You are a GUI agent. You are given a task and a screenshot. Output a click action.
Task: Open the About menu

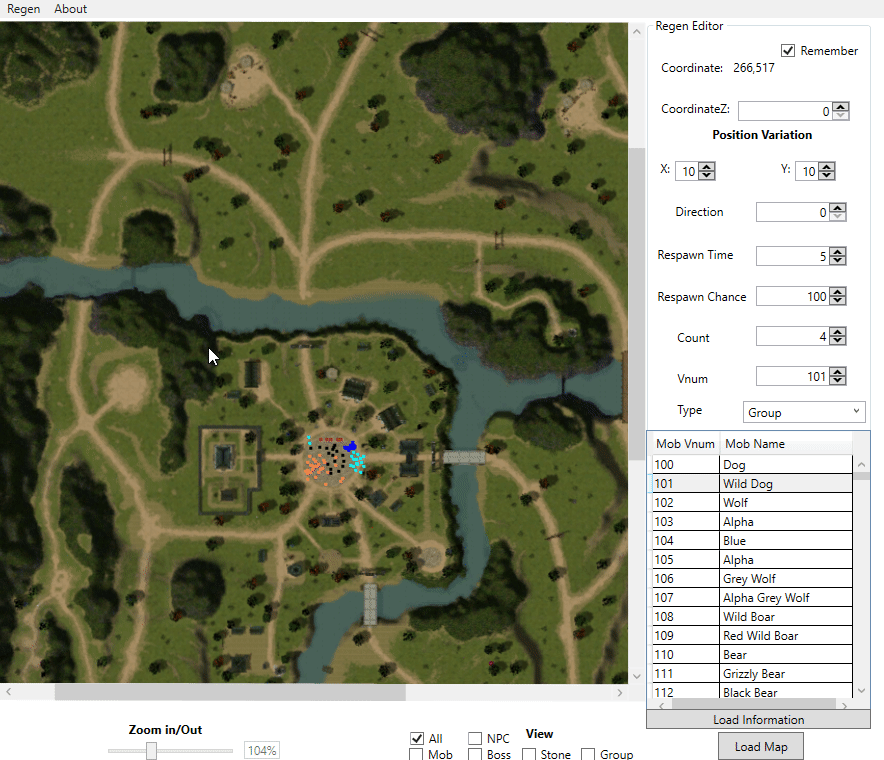pyautogui.click(x=70, y=9)
